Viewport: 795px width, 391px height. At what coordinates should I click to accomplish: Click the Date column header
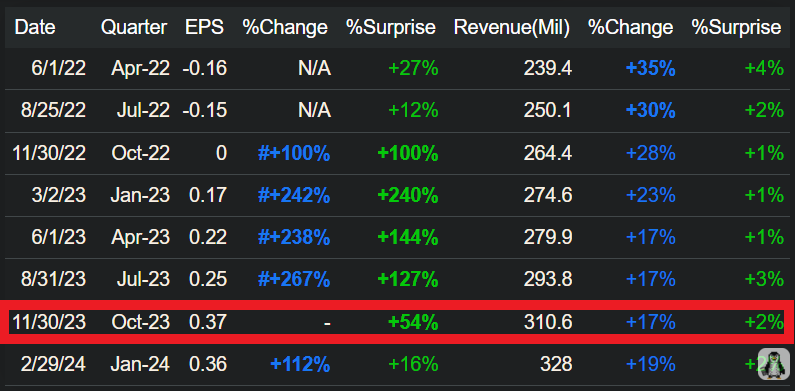(35, 27)
